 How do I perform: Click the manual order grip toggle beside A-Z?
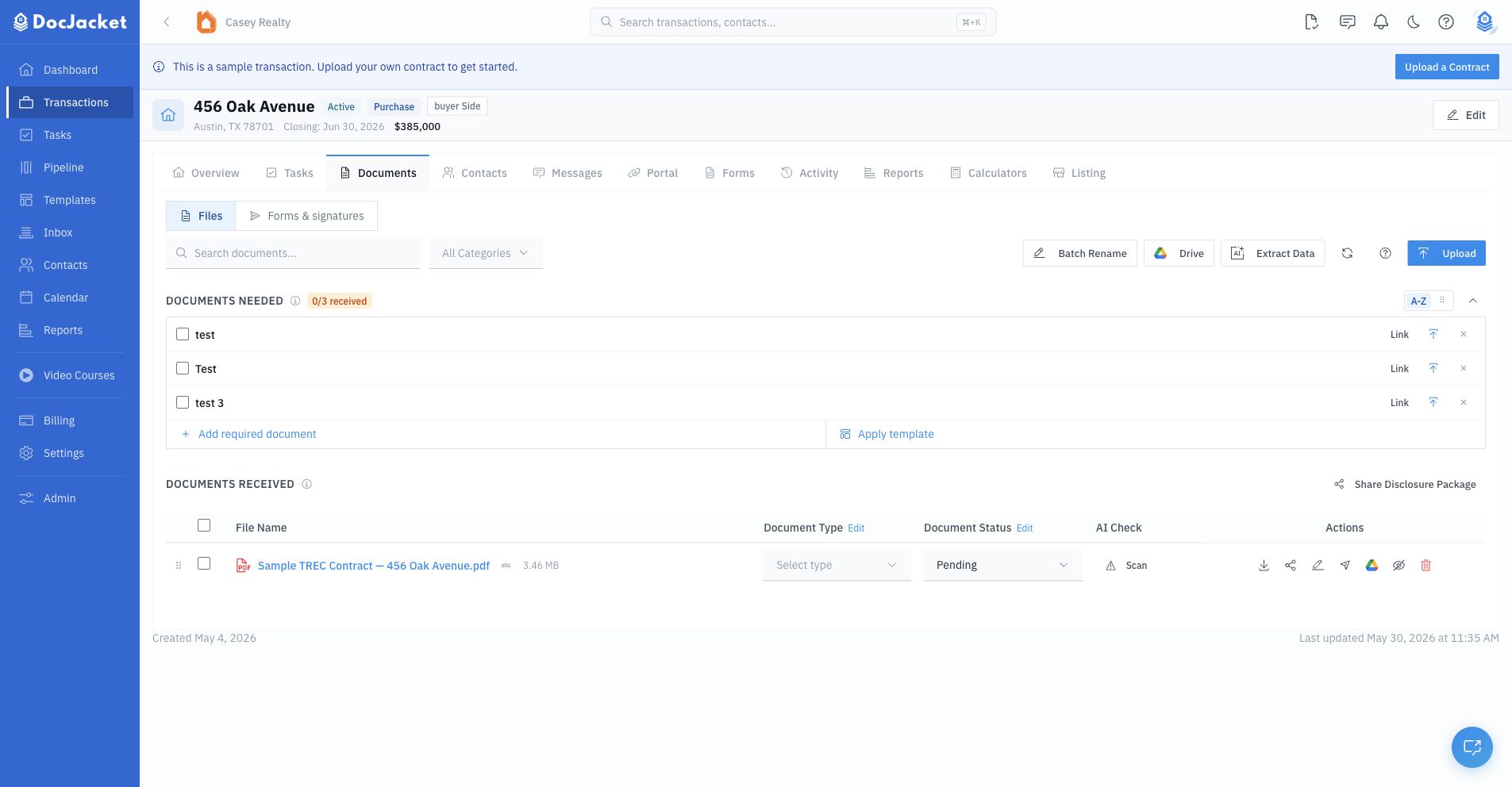pyautogui.click(x=1442, y=300)
